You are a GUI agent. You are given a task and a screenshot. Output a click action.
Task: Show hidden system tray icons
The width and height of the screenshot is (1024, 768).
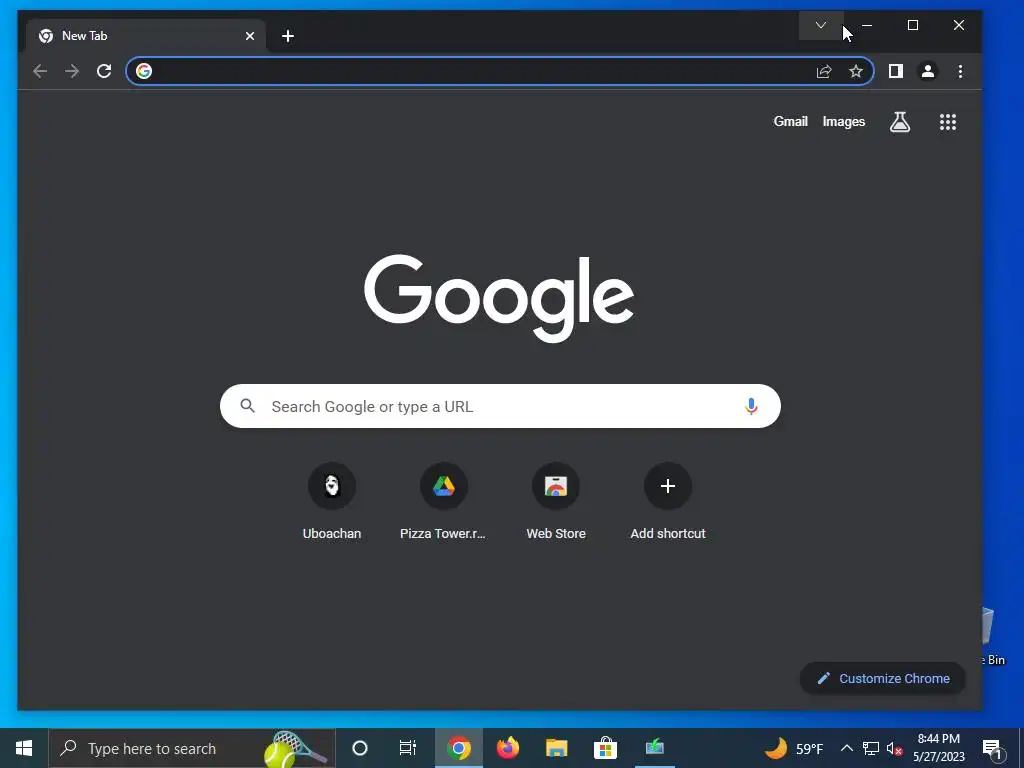846,748
